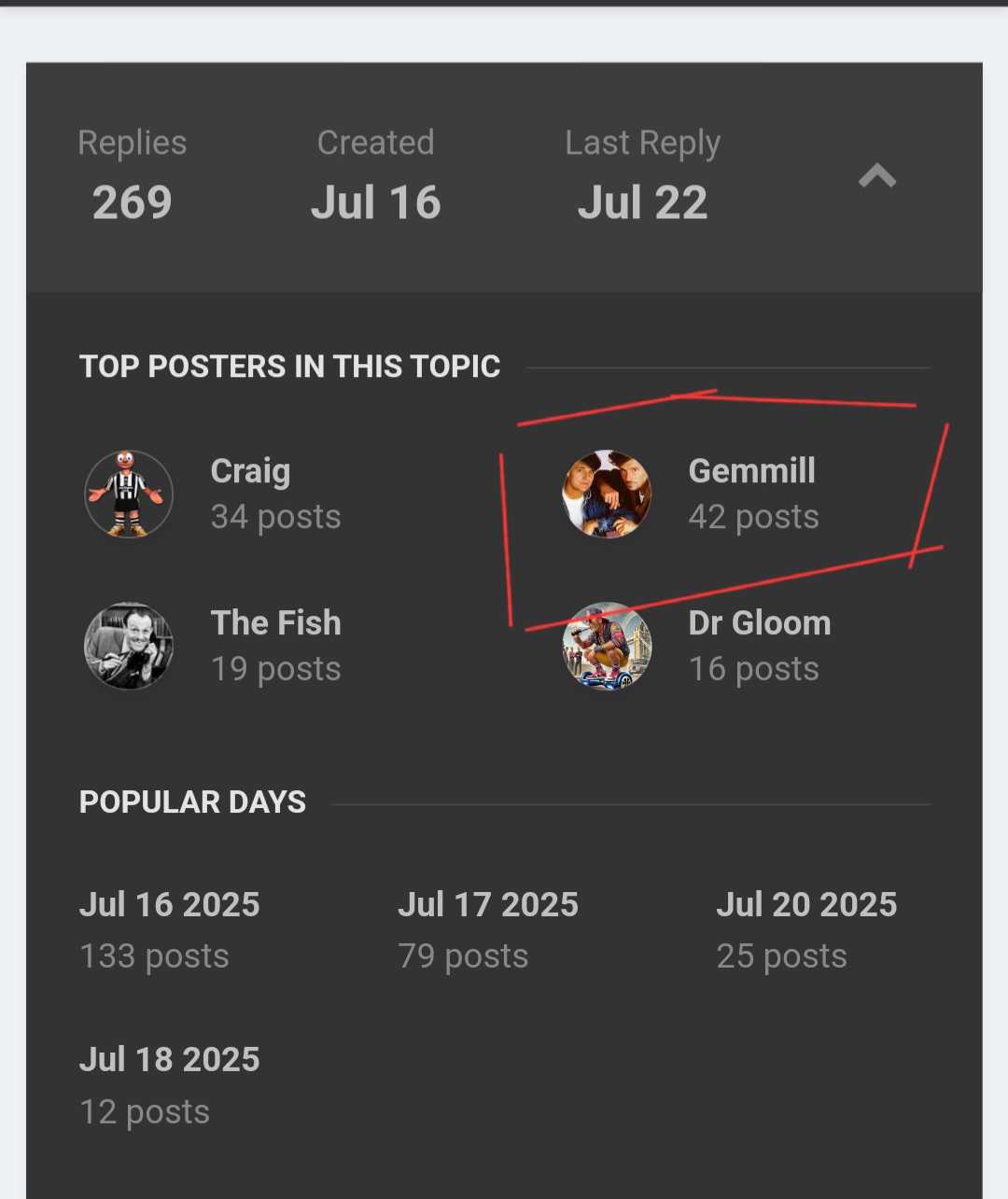Jump to Jul 16 2025 popular day

169,905
